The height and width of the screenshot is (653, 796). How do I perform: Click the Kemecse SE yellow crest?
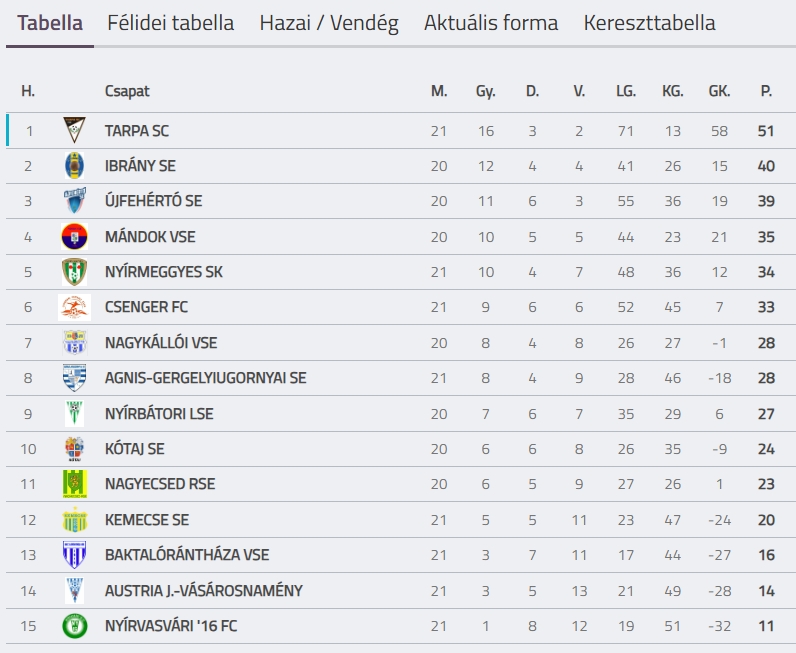click(75, 519)
